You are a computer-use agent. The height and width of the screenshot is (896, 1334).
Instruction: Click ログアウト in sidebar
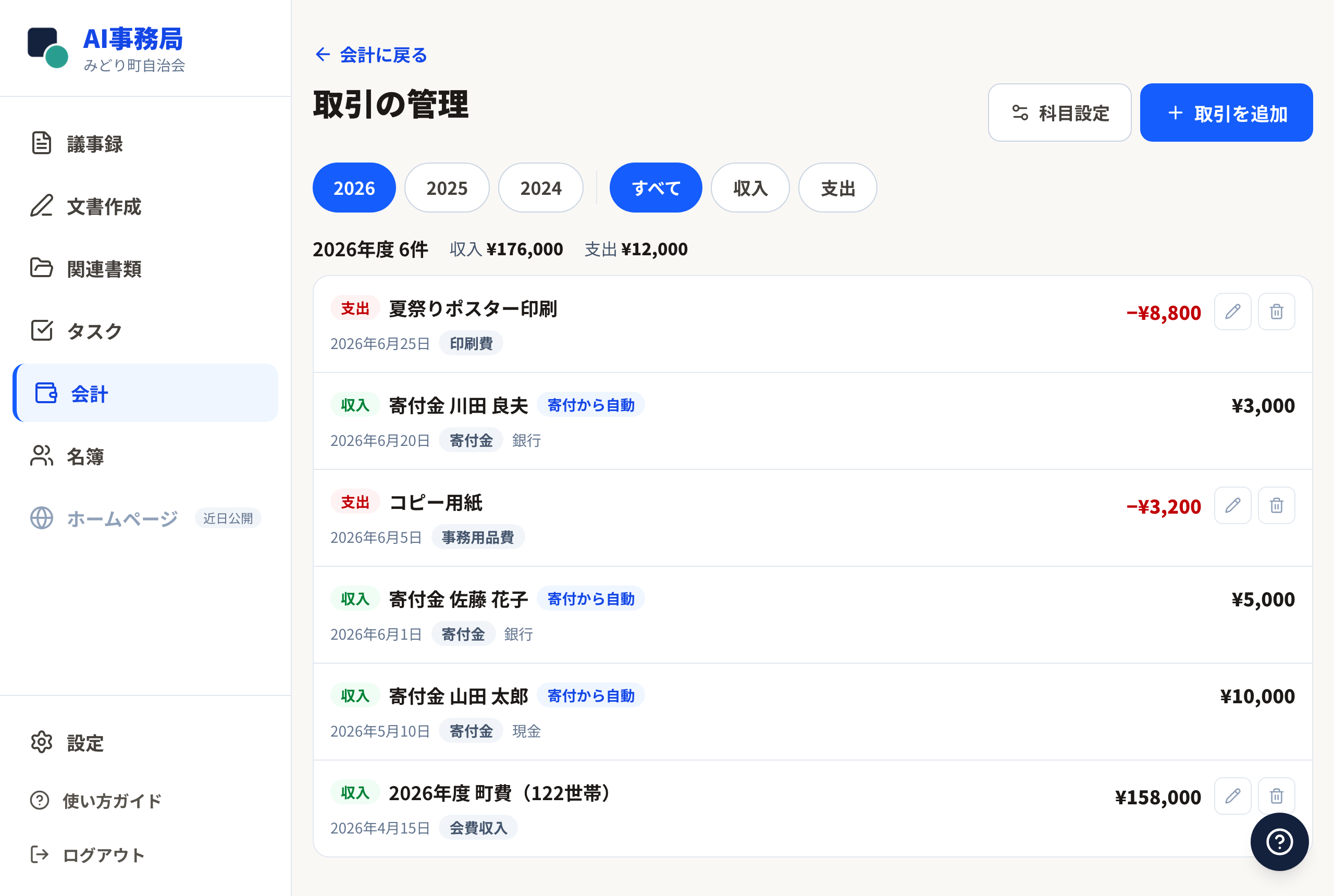[145, 855]
